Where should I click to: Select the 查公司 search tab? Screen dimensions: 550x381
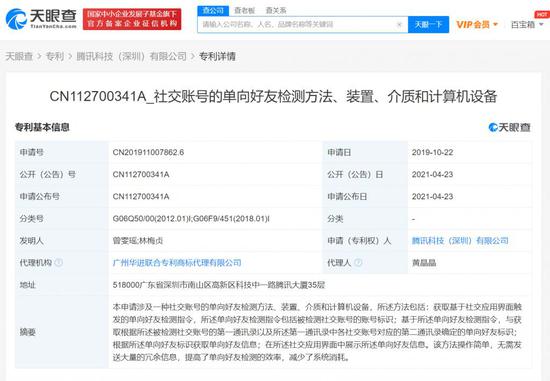point(213,11)
